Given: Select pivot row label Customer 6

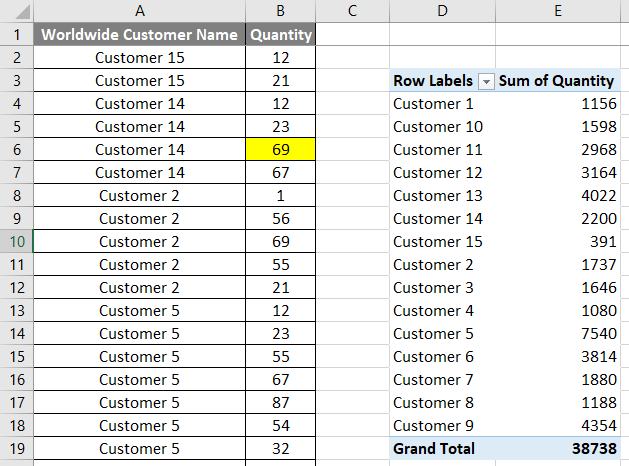Looking at the screenshot, I should [x=442, y=357].
